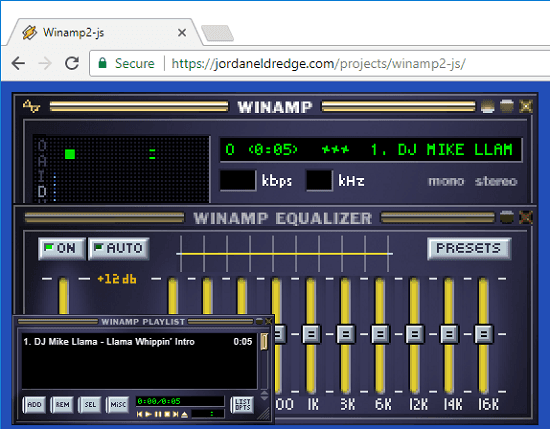Click the +12 db label
The width and height of the screenshot is (550, 429).
(116, 279)
